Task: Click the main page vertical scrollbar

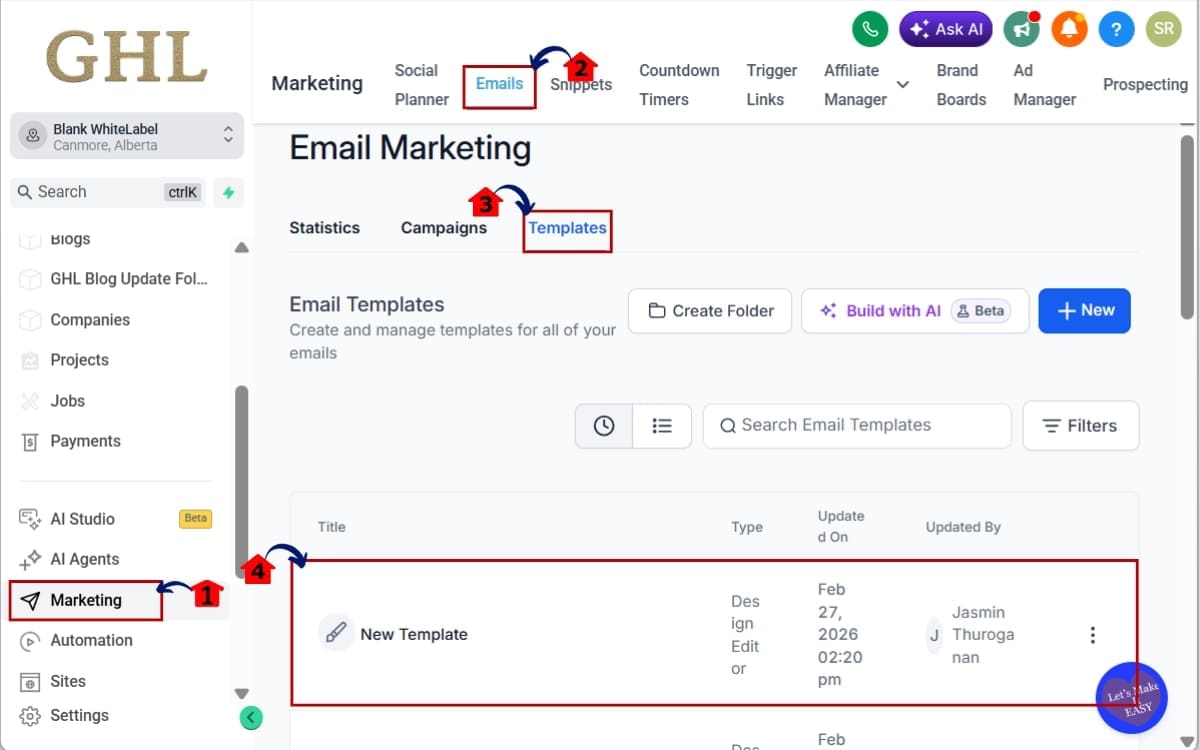Action: (x=1187, y=228)
